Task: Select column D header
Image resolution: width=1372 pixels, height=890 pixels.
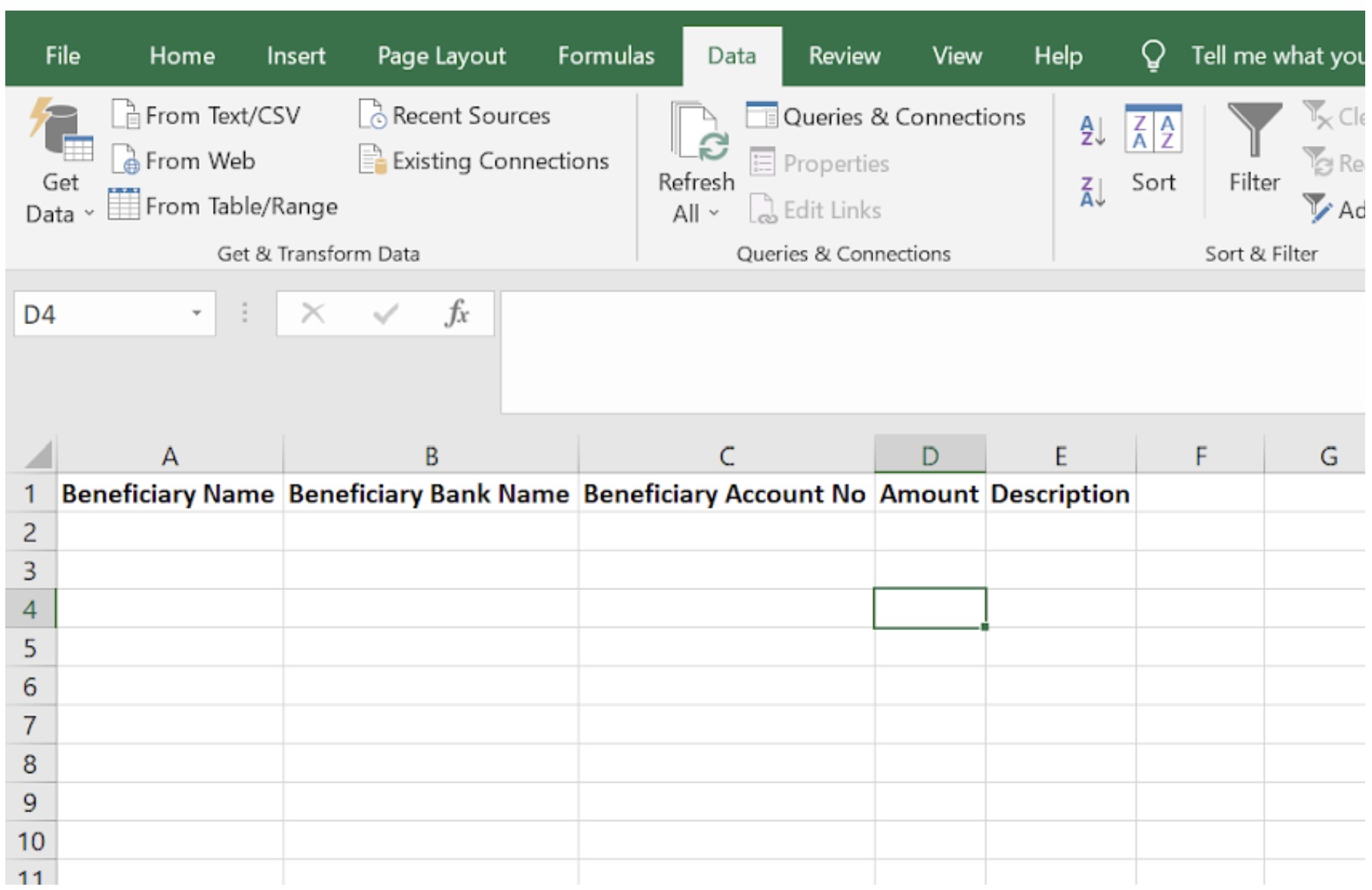Action: click(929, 456)
